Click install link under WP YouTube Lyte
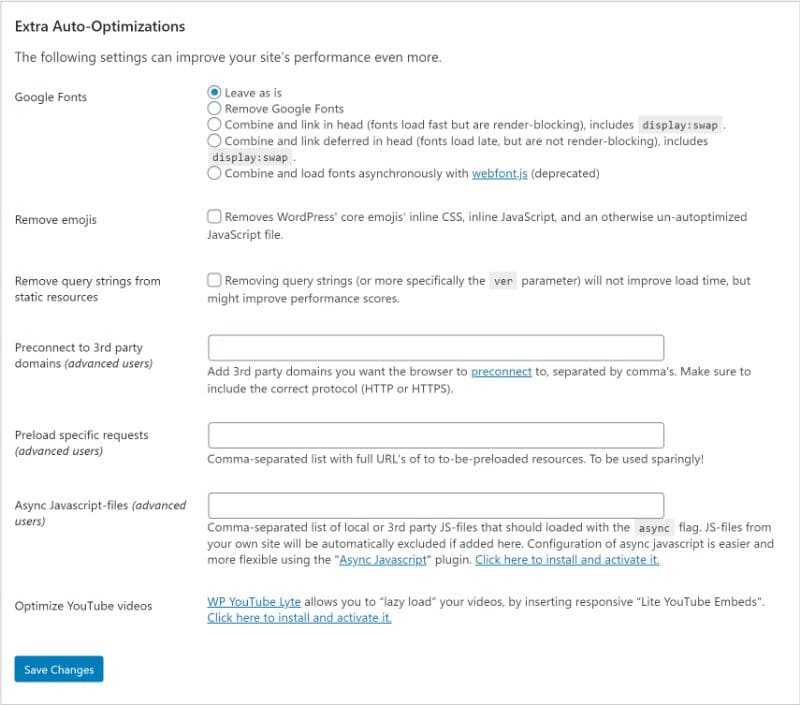Screen dimensions: 800x705 click(299, 618)
